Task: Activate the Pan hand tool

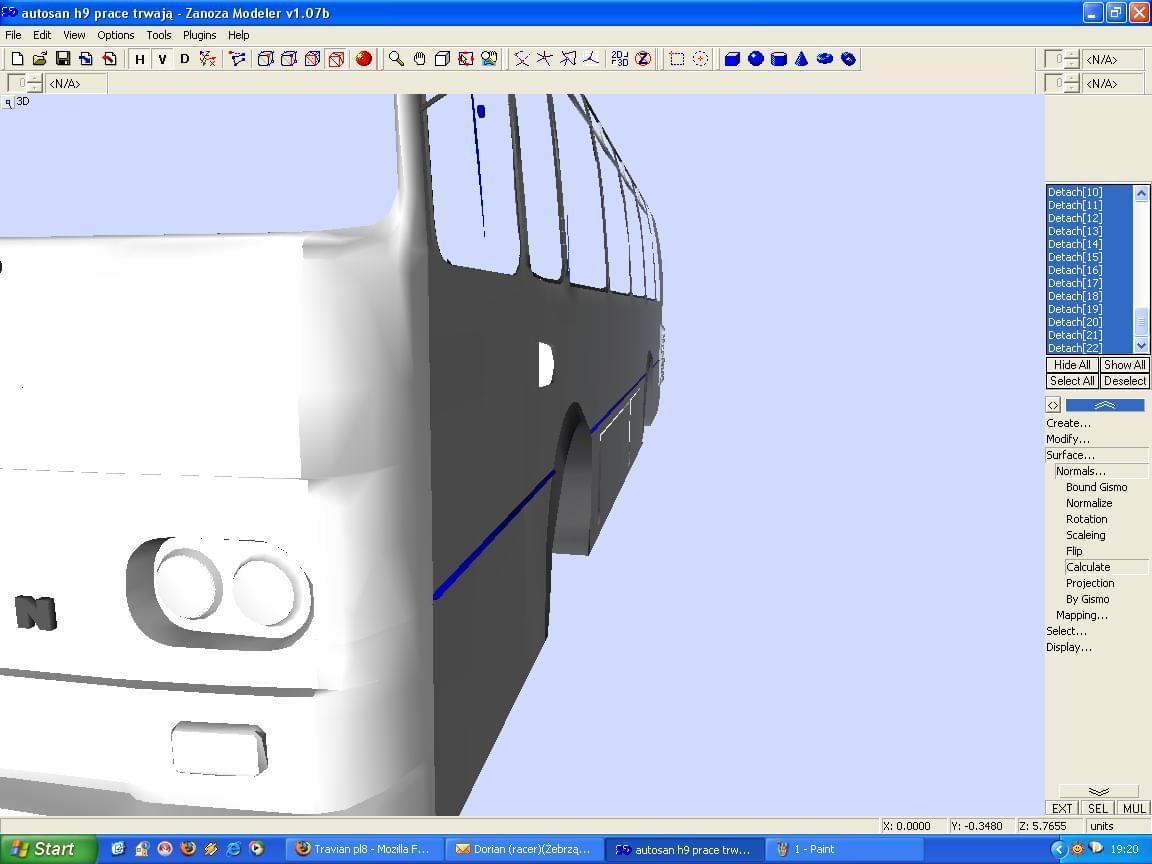Action: [419, 59]
